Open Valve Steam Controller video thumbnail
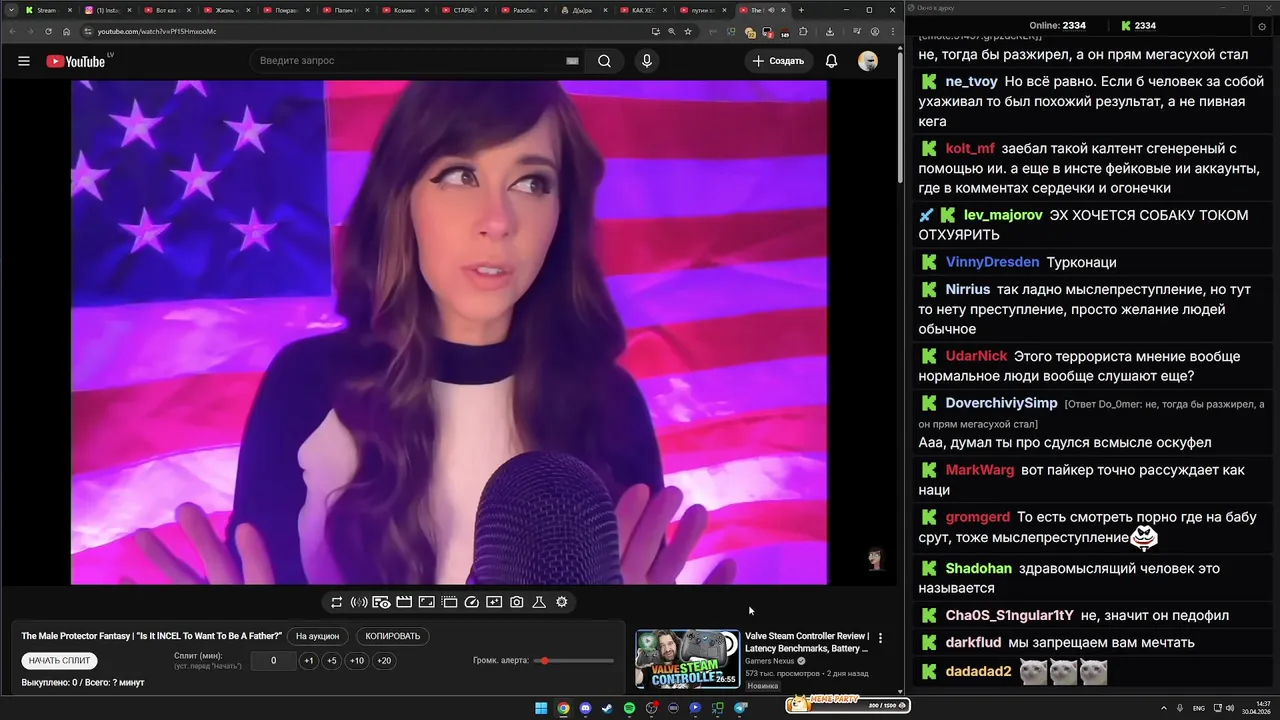The width and height of the screenshot is (1280, 720). click(688, 659)
